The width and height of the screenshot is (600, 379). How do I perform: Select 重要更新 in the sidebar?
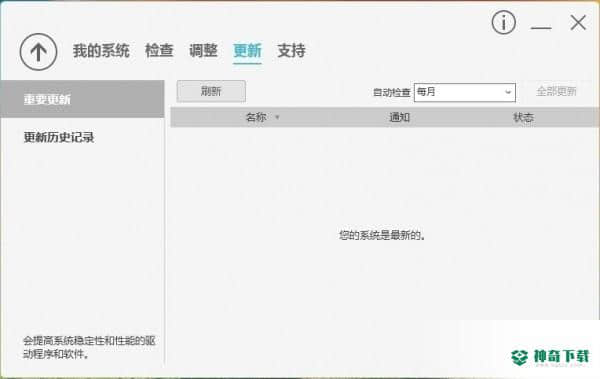click(x=82, y=99)
